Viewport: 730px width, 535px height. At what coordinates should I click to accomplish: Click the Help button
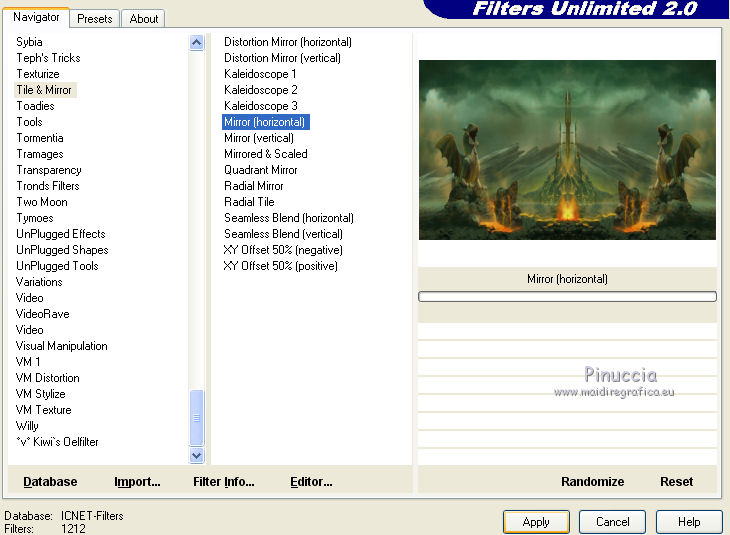click(x=689, y=521)
